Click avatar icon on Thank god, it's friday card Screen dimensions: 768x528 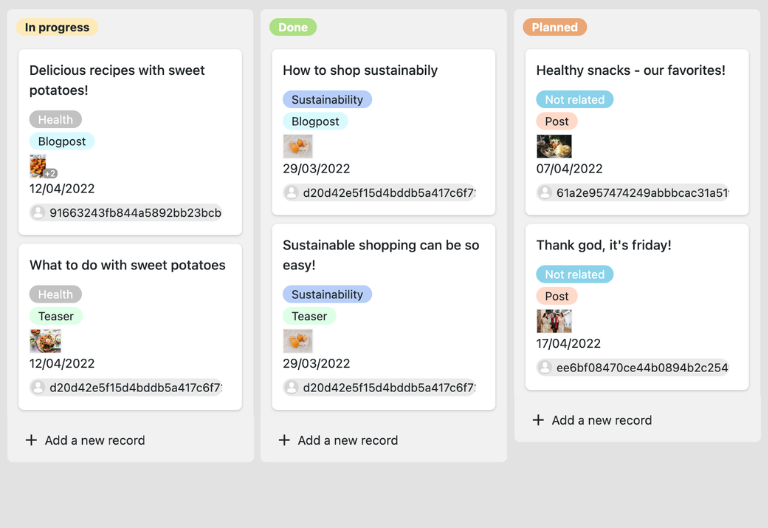coord(545,368)
